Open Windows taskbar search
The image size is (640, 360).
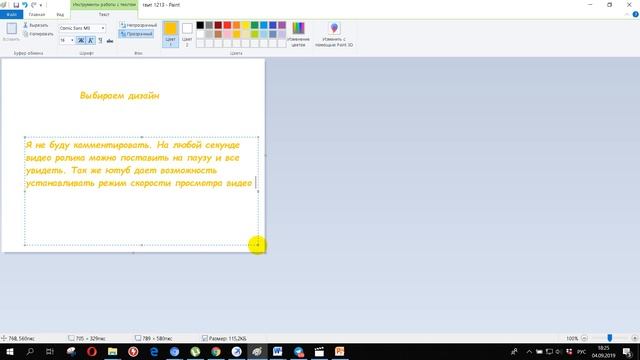30,351
